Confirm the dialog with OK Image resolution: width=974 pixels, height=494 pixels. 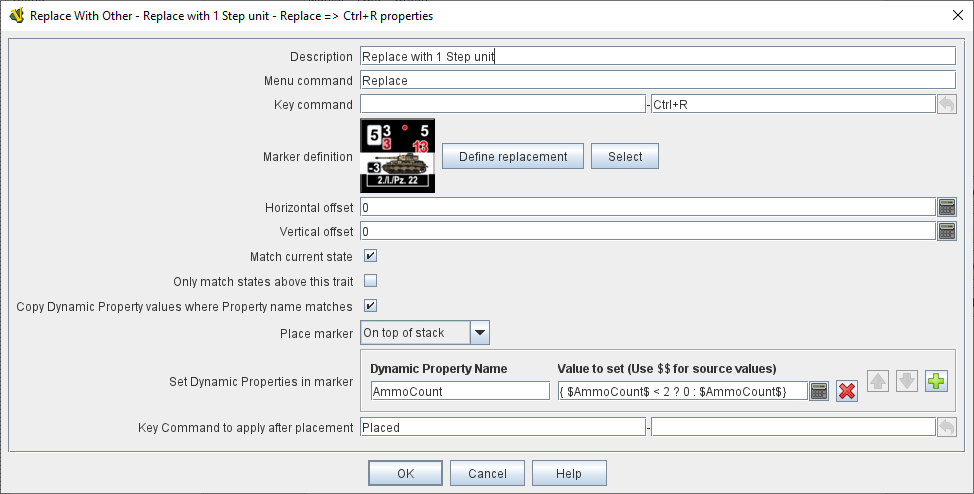405,473
